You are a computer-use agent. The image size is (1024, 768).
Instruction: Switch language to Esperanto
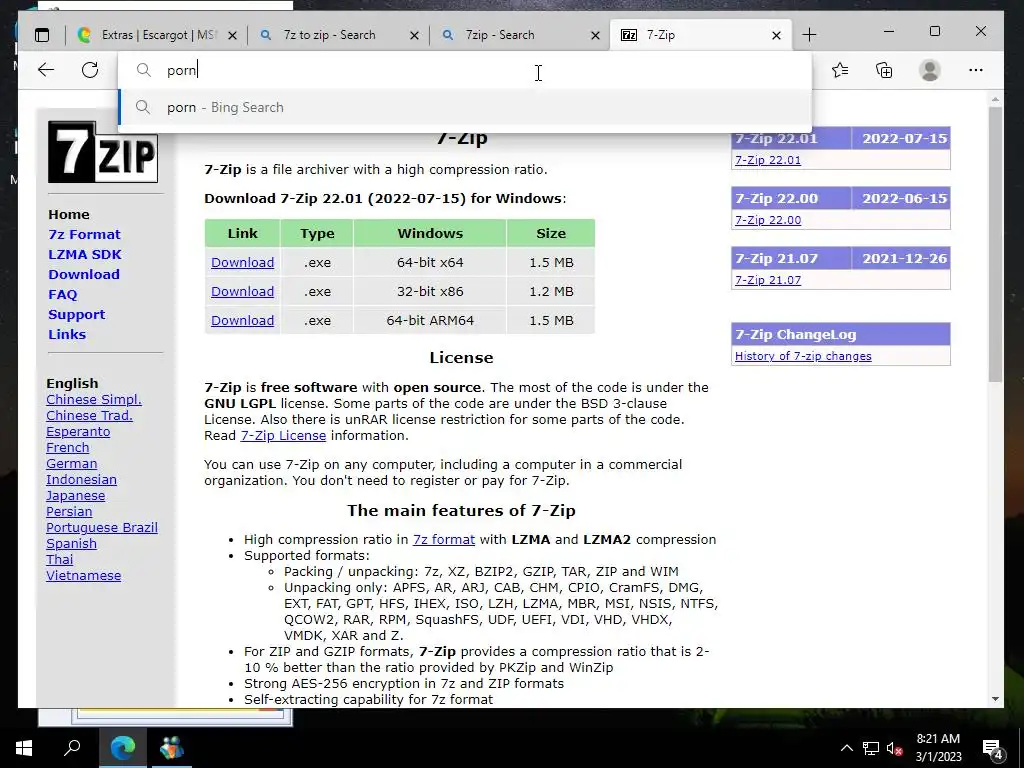click(78, 432)
